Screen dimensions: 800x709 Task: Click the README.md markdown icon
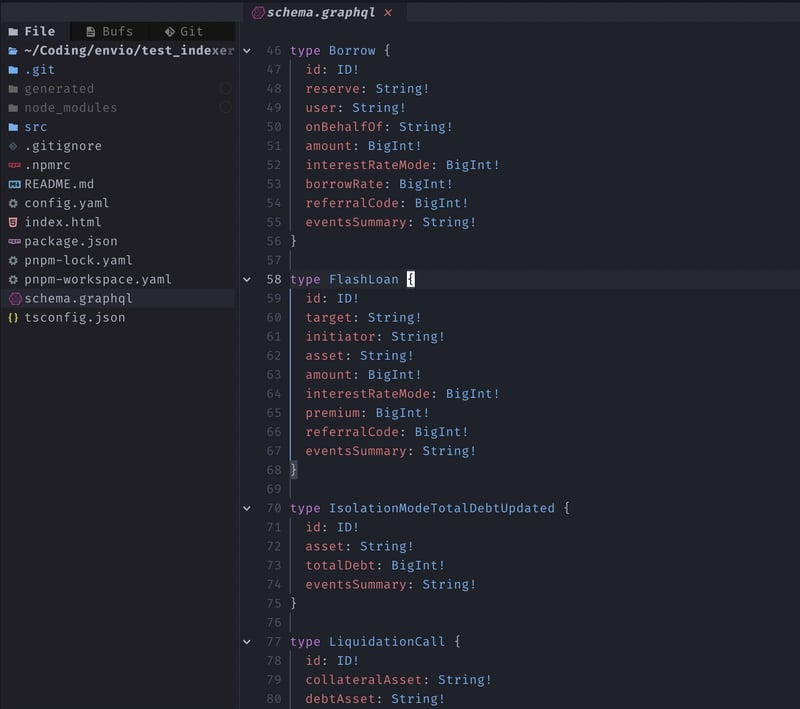(x=14, y=184)
